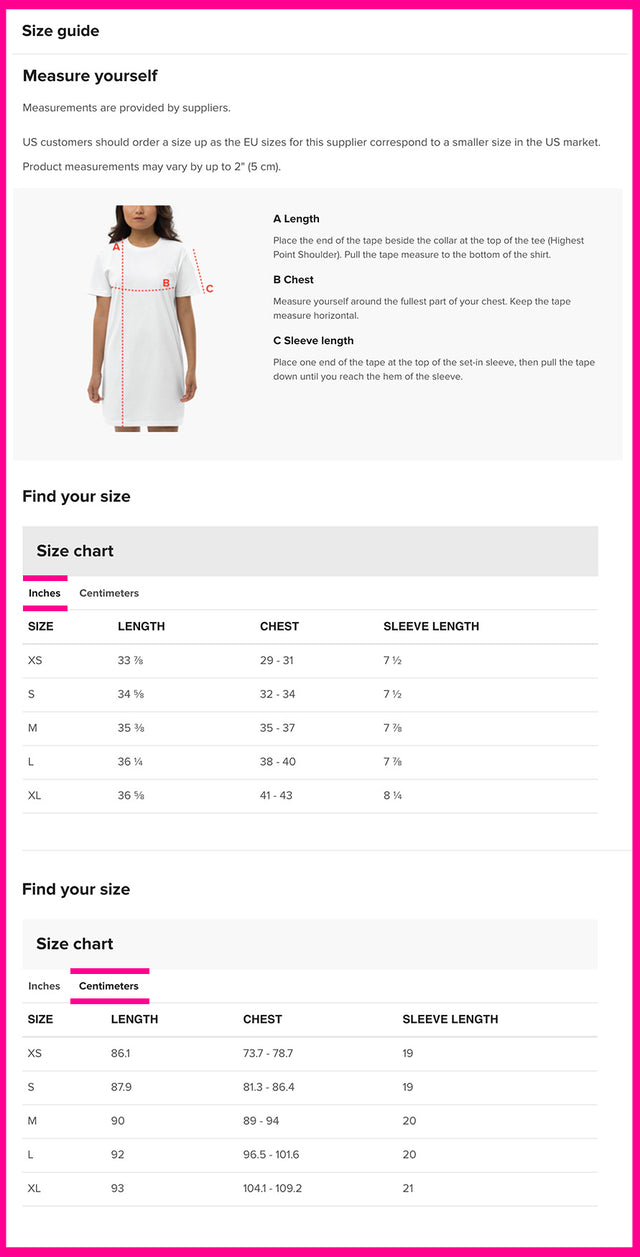
Task: Click the SLEEVE LENGTH header in the inches table
Action: (431, 627)
